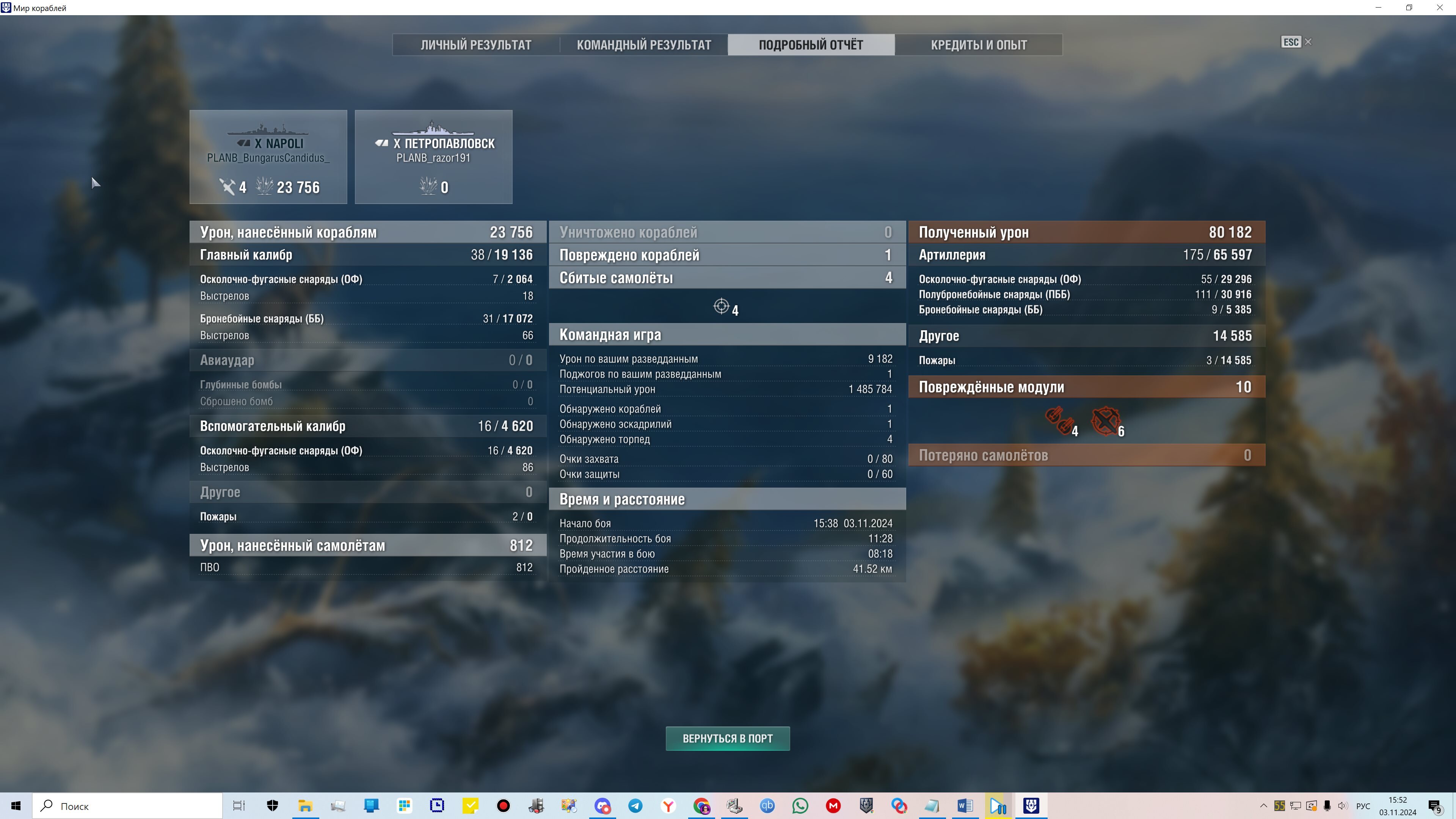
Task: Open the ЛИЧНЫЙ РЕЗУЛЬТАТ tab
Action: coord(476,45)
